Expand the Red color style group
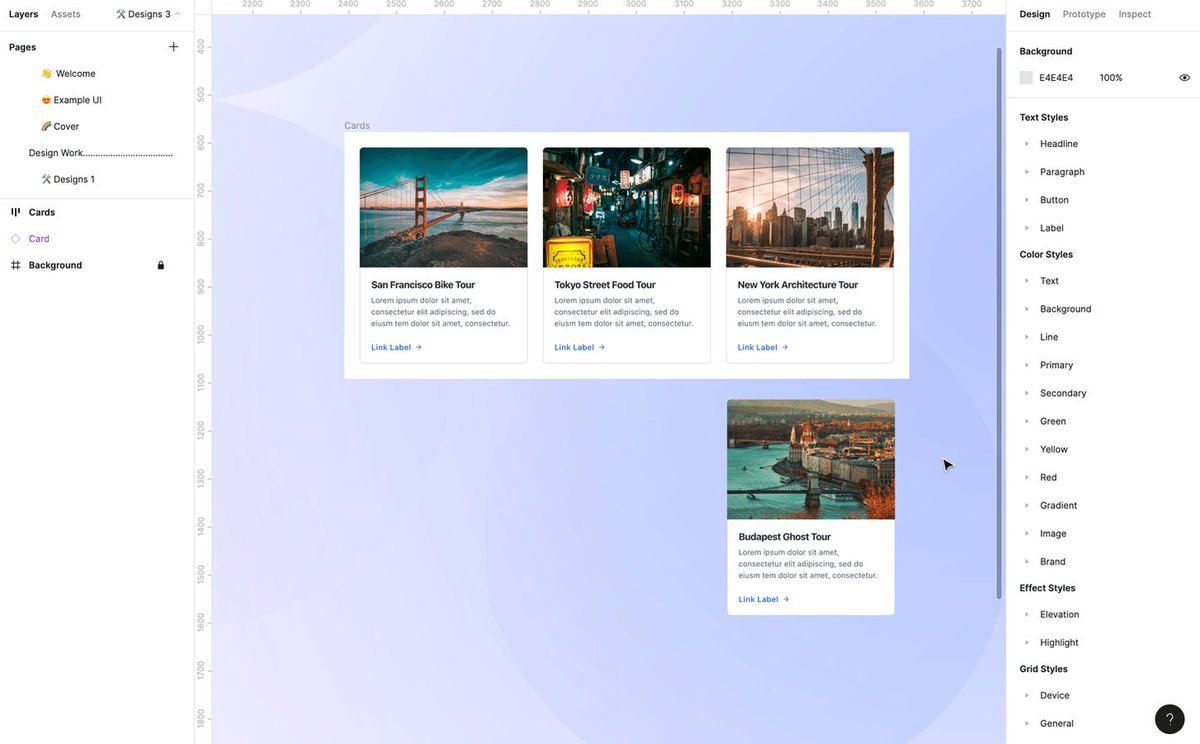This screenshot has width=1200, height=744. 1027,477
